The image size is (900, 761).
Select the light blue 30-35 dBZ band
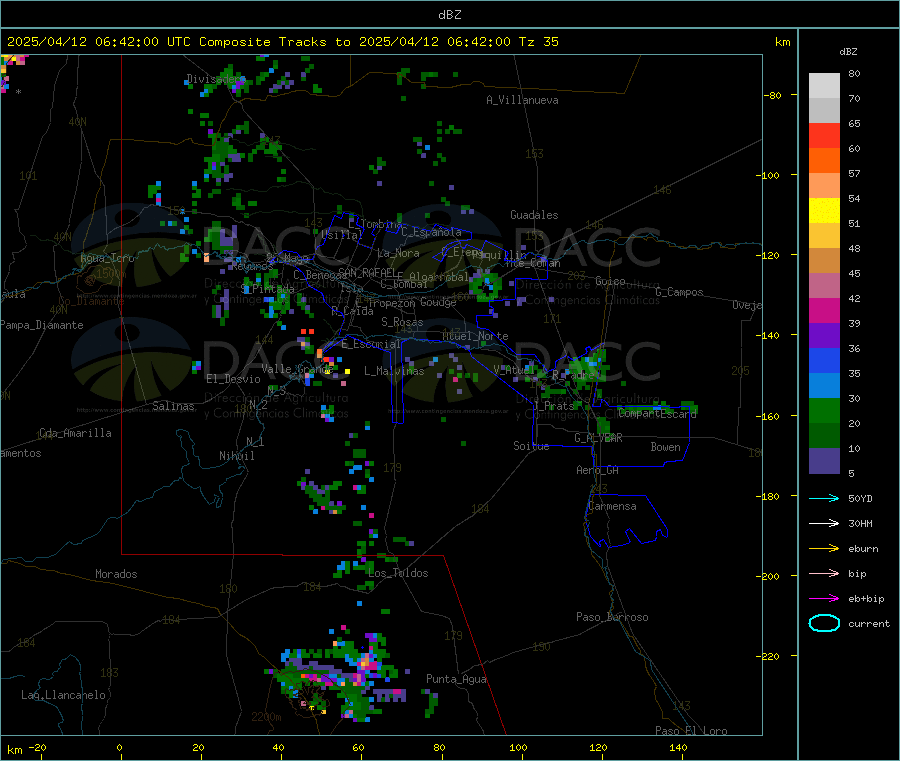tap(824, 386)
